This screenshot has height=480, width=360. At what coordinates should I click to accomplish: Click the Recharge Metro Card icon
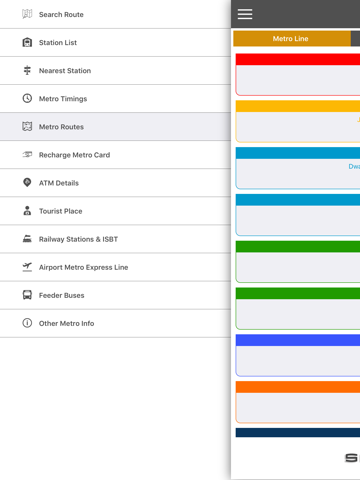tap(27, 154)
